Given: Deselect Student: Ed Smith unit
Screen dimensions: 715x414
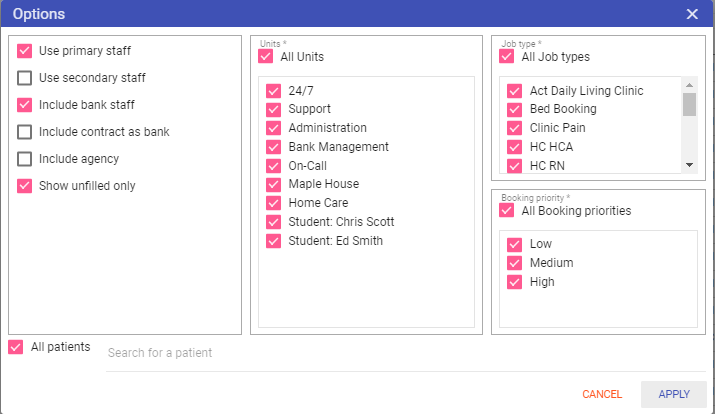Looking at the screenshot, I should point(274,241).
